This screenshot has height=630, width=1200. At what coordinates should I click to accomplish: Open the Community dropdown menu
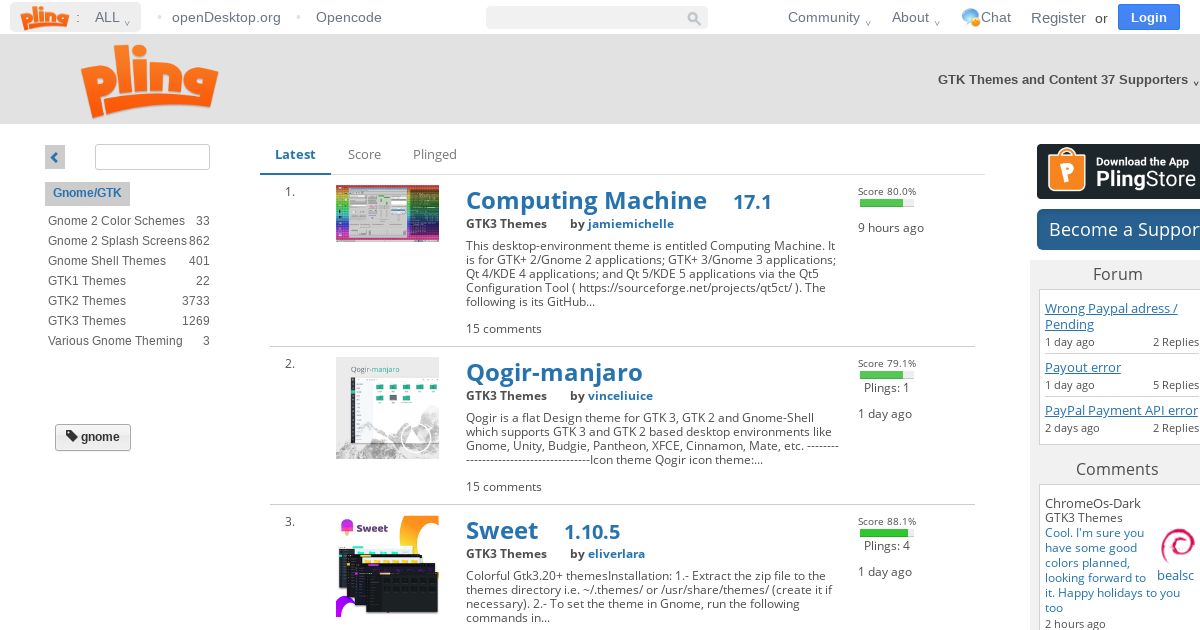point(829,17)
